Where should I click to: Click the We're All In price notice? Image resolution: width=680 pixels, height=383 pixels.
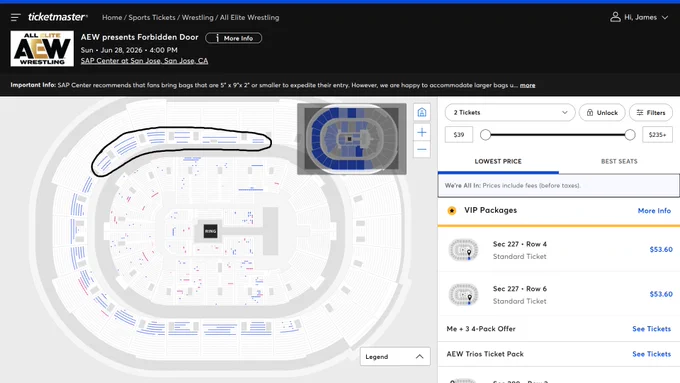[x=559, y=185]
